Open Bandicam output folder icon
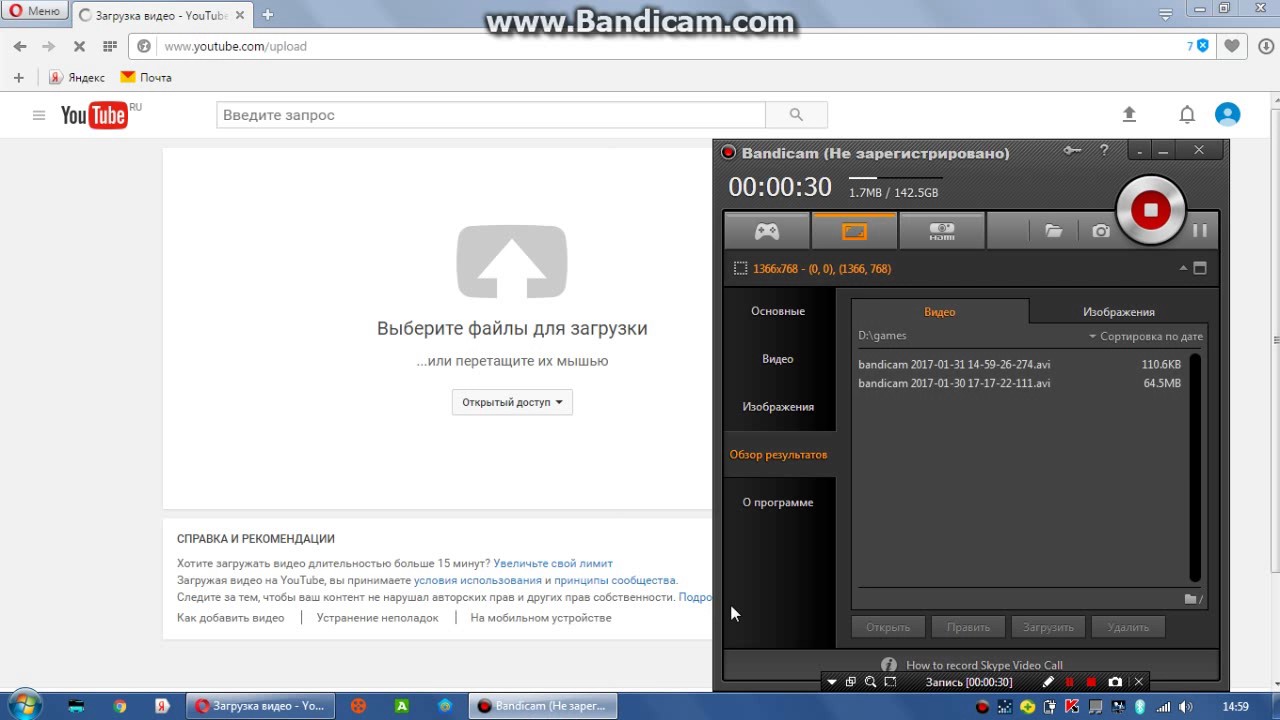Viewport: 1280px width, 720px height. coord(1053,231)
